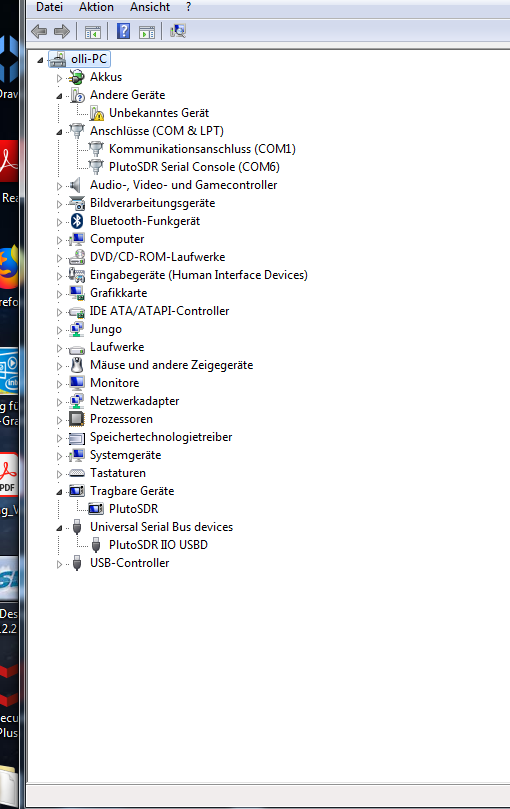This screenshot has height=809, width=510.
Task: Select PlutoSDR Serial Console (COM6) entry
Action: pos(194,167)
